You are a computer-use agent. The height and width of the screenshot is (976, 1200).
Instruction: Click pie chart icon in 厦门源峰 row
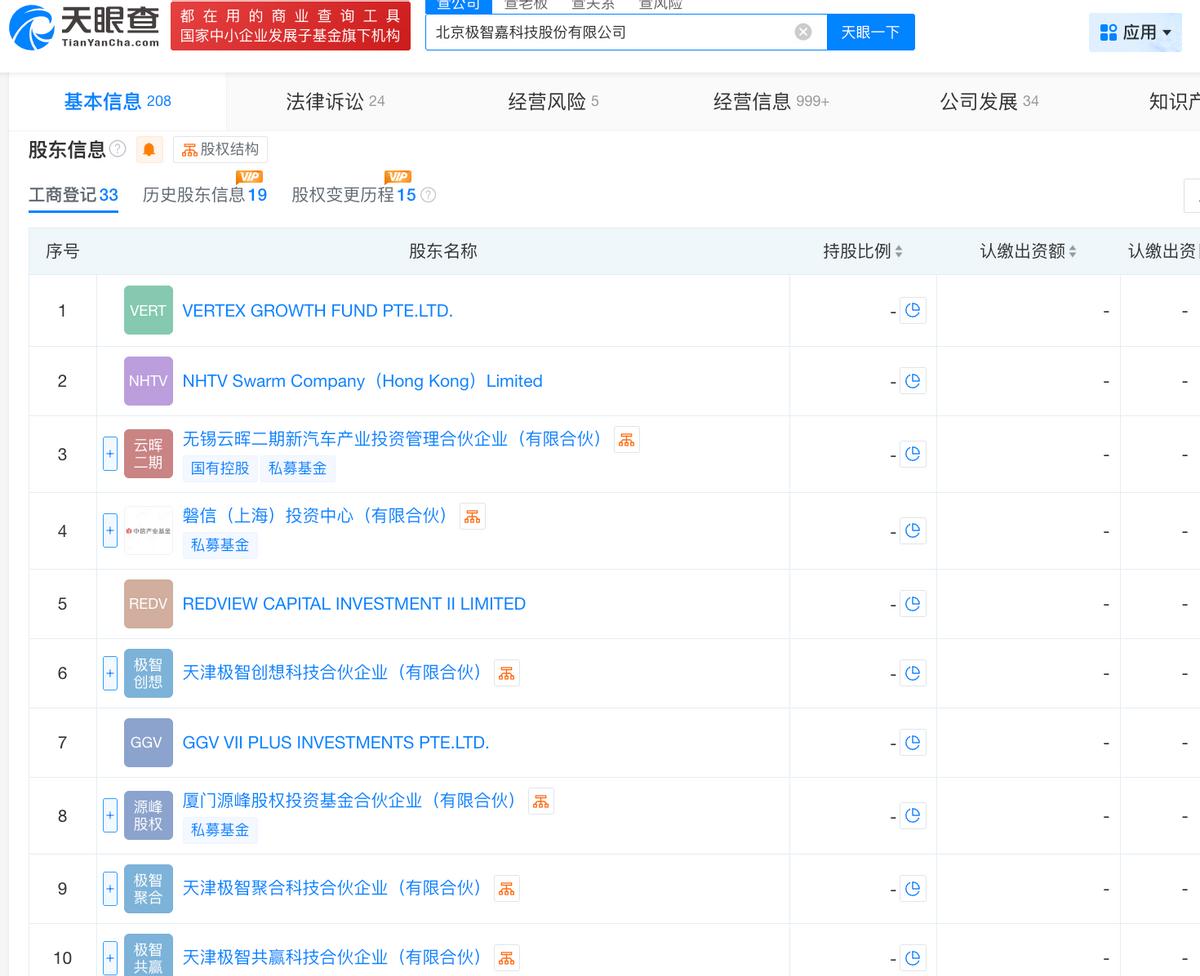pyautogui.click(x=912, y=816)
